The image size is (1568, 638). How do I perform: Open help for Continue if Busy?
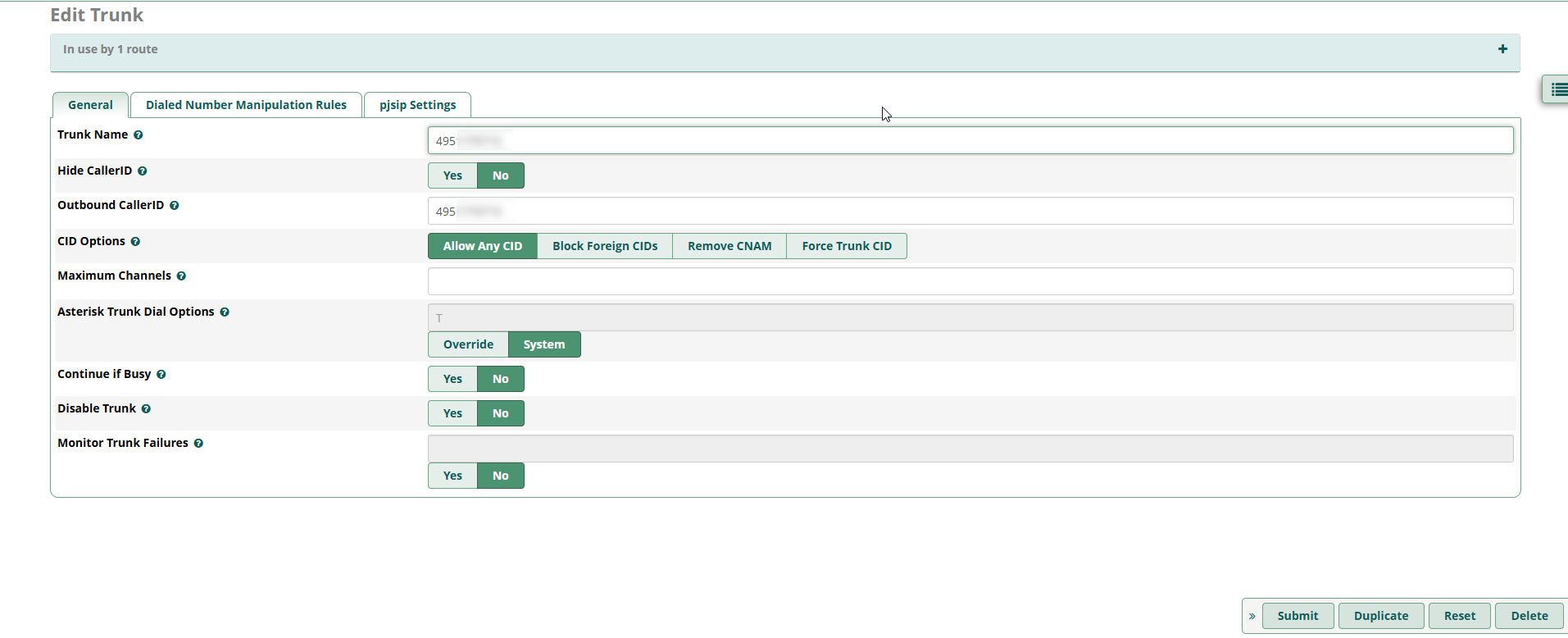tap(161, 375)
